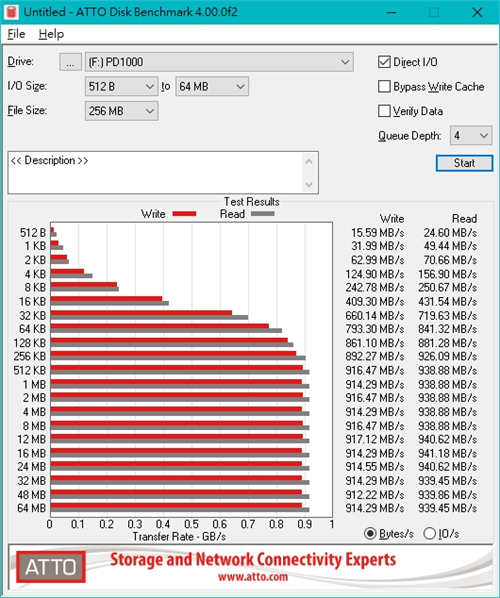Image resolution: width=500 pixels, height=598 pixels.
Task: Open the Help menu
Action: click(x=51, y=34)
